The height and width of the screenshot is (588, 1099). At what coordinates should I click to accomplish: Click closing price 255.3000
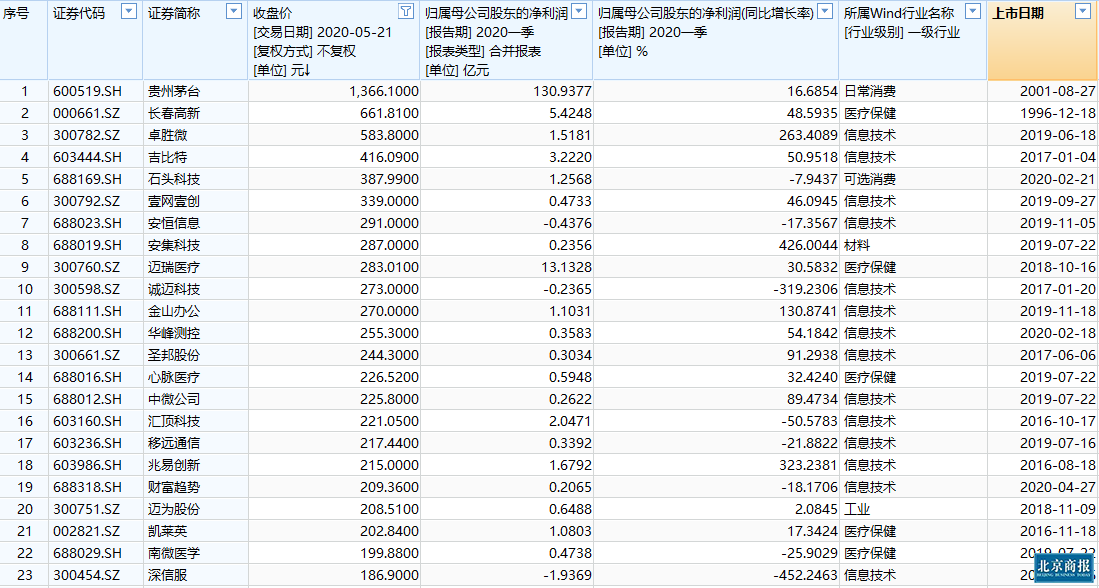(x=391, y=333)
